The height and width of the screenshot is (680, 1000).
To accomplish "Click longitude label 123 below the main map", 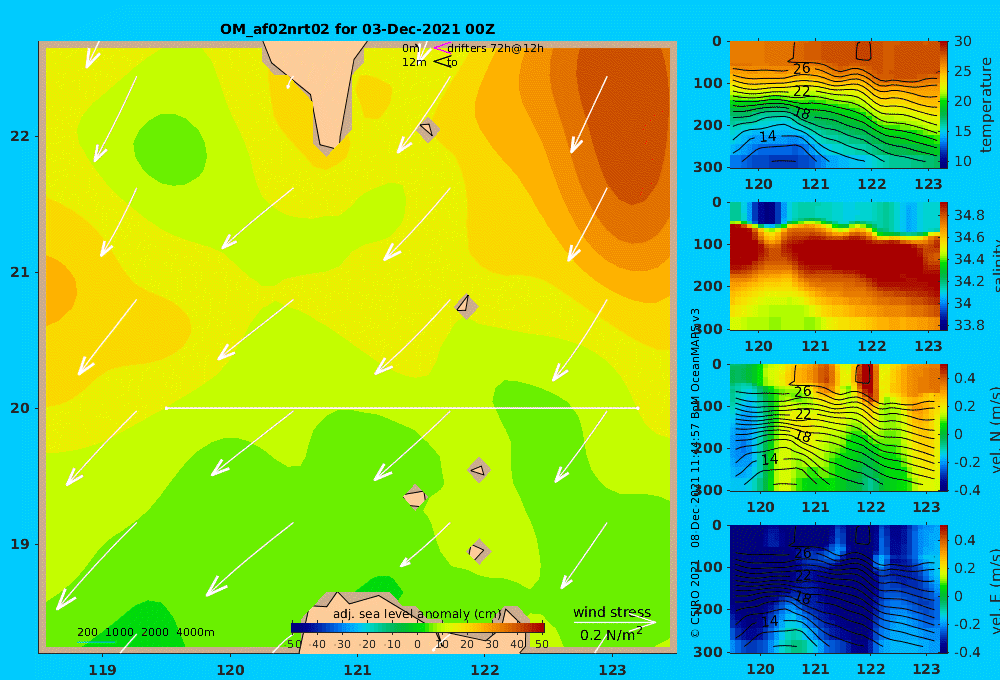I will point(612,670).
